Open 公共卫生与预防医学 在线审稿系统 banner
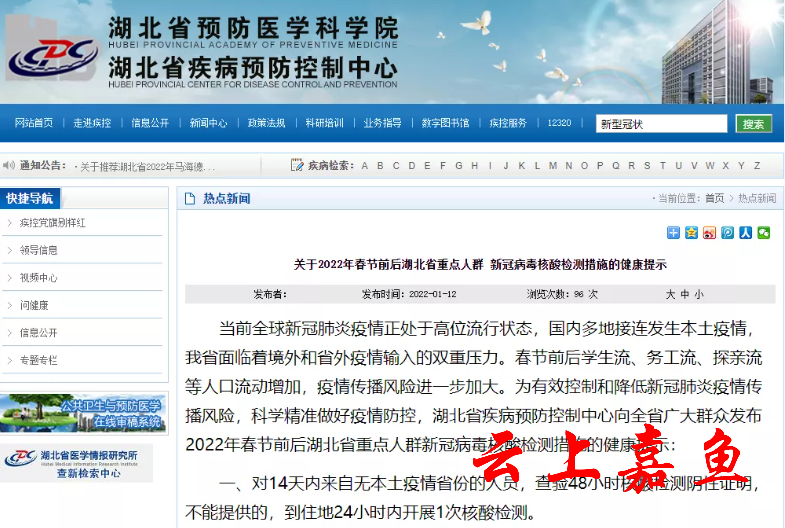The image size is (785, 528). (83, 413)
